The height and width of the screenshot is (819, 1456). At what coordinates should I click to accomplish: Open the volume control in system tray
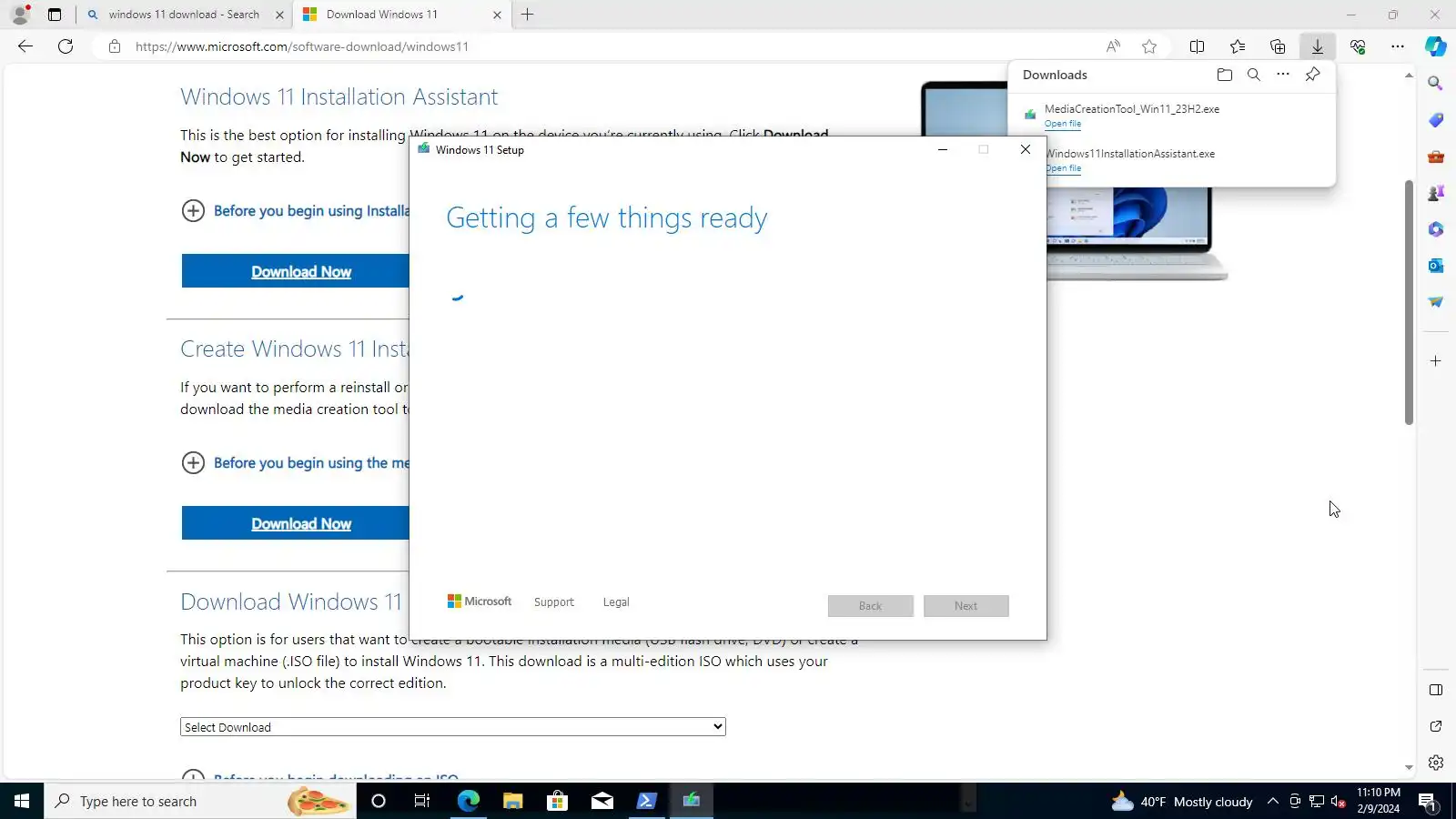[x=1339, y=802]
